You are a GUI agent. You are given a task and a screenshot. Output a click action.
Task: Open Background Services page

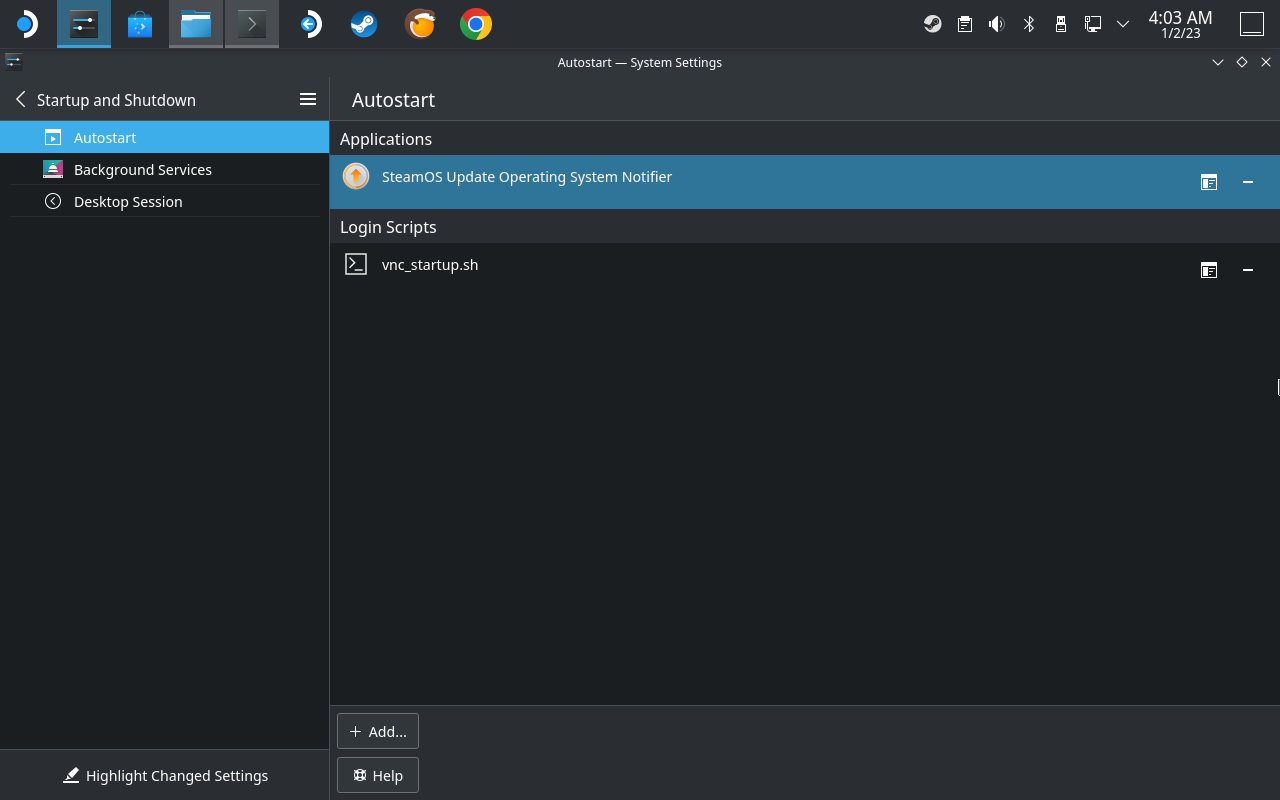pos(164,169)
